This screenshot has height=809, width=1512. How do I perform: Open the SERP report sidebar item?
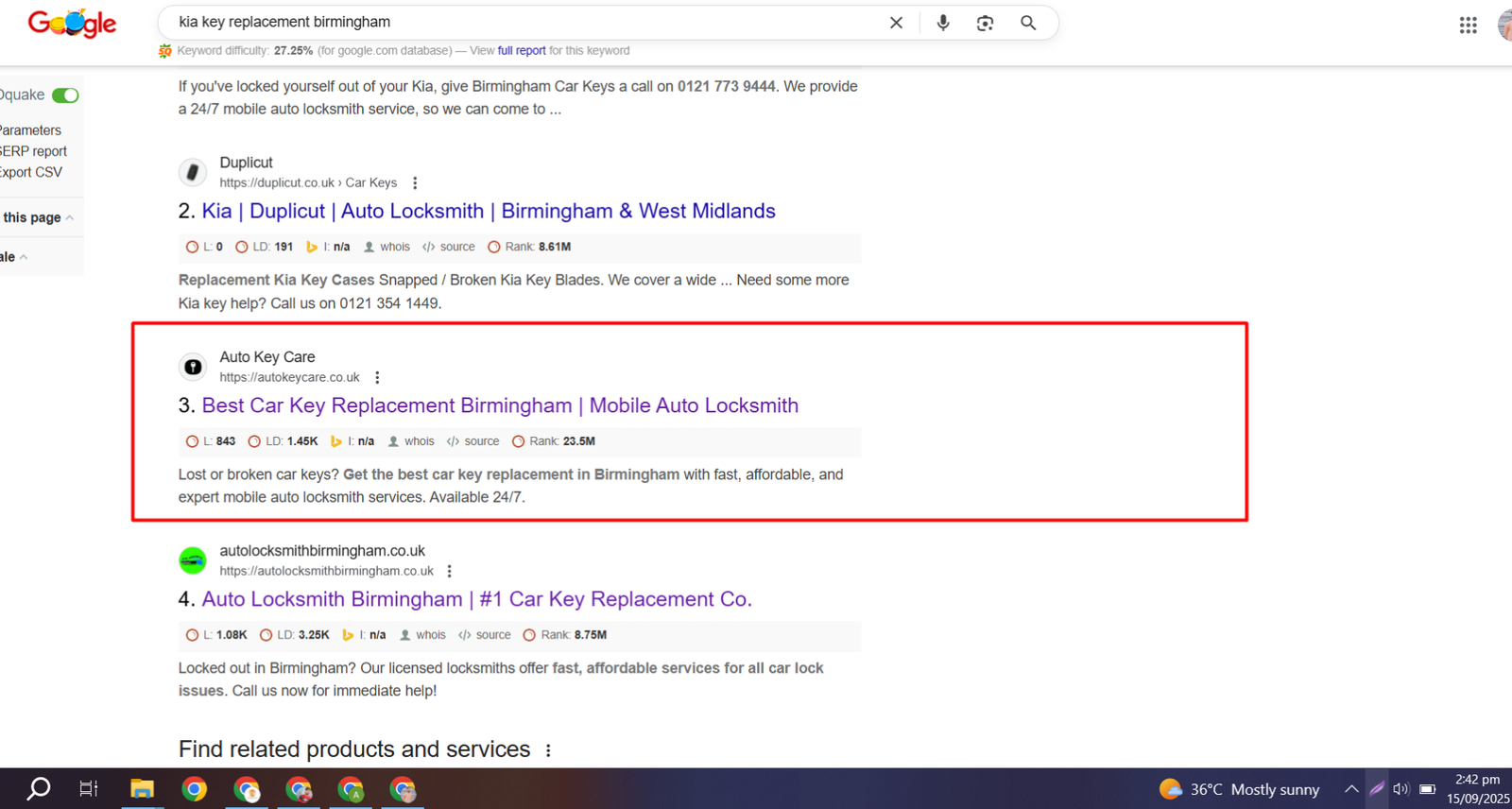point(34,151)
